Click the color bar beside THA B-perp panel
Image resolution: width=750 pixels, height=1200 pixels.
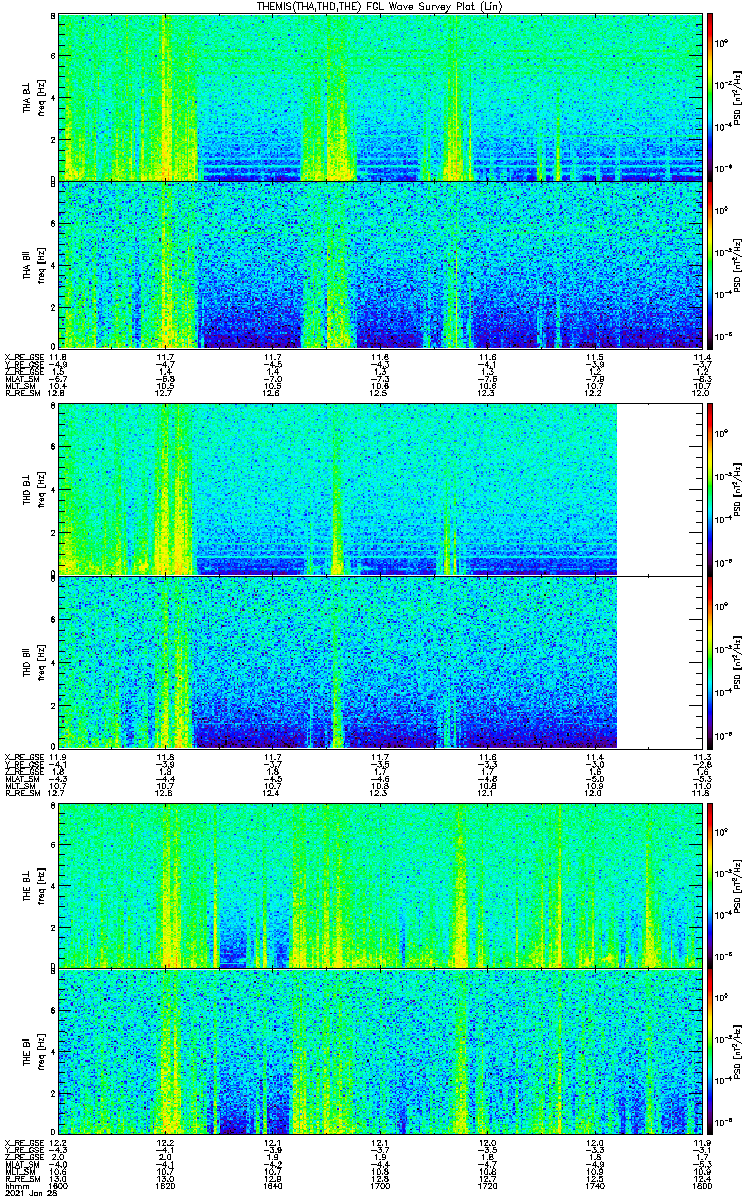tap(710, 96)
